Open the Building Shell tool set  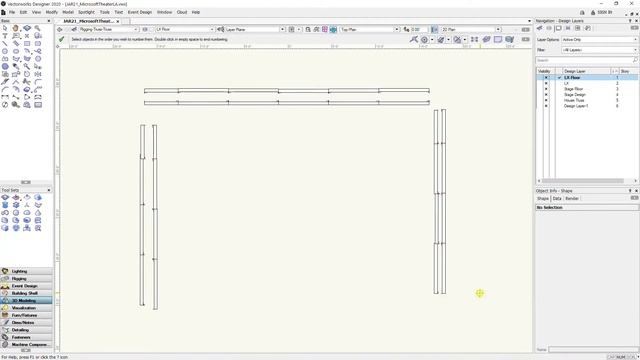coord(27,293)
